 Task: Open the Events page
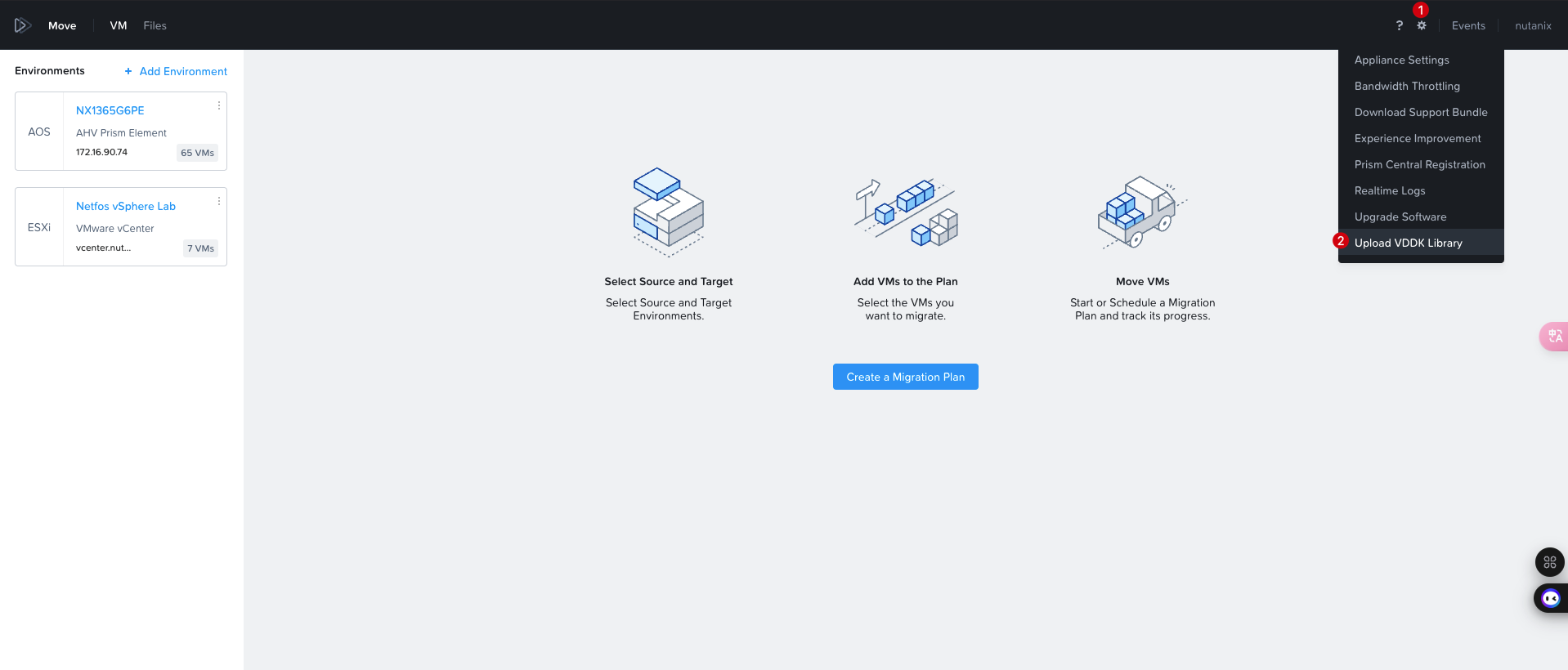(1468, 25)
